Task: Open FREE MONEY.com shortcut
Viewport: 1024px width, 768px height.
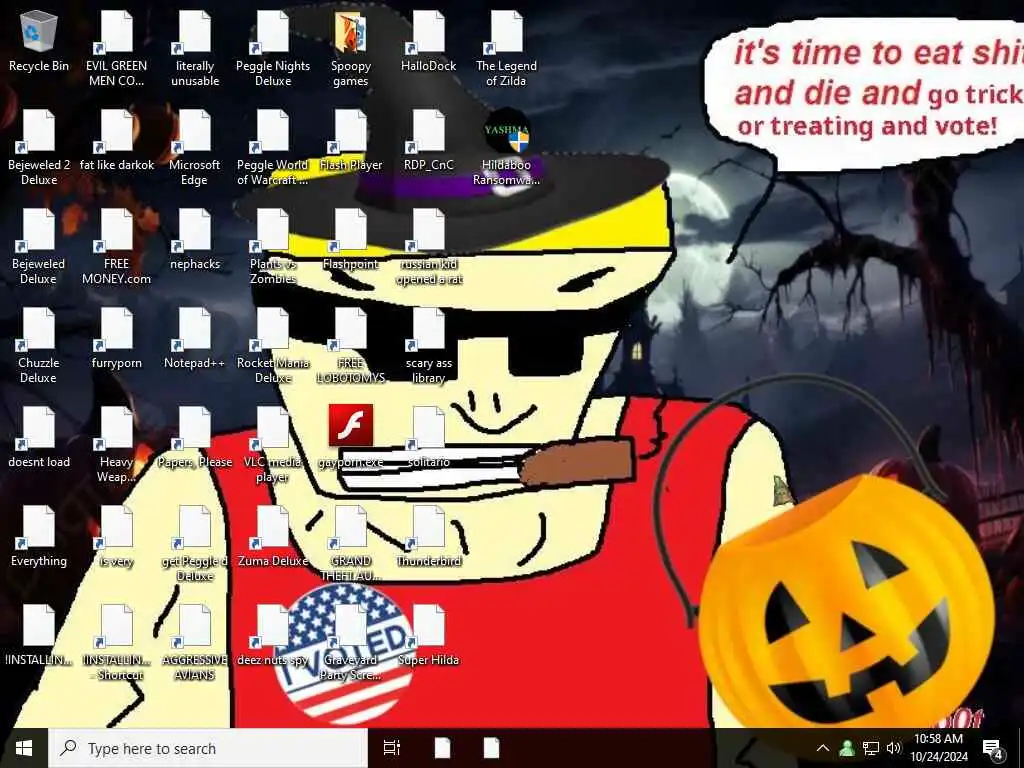Action: click(x=116, y=247)
